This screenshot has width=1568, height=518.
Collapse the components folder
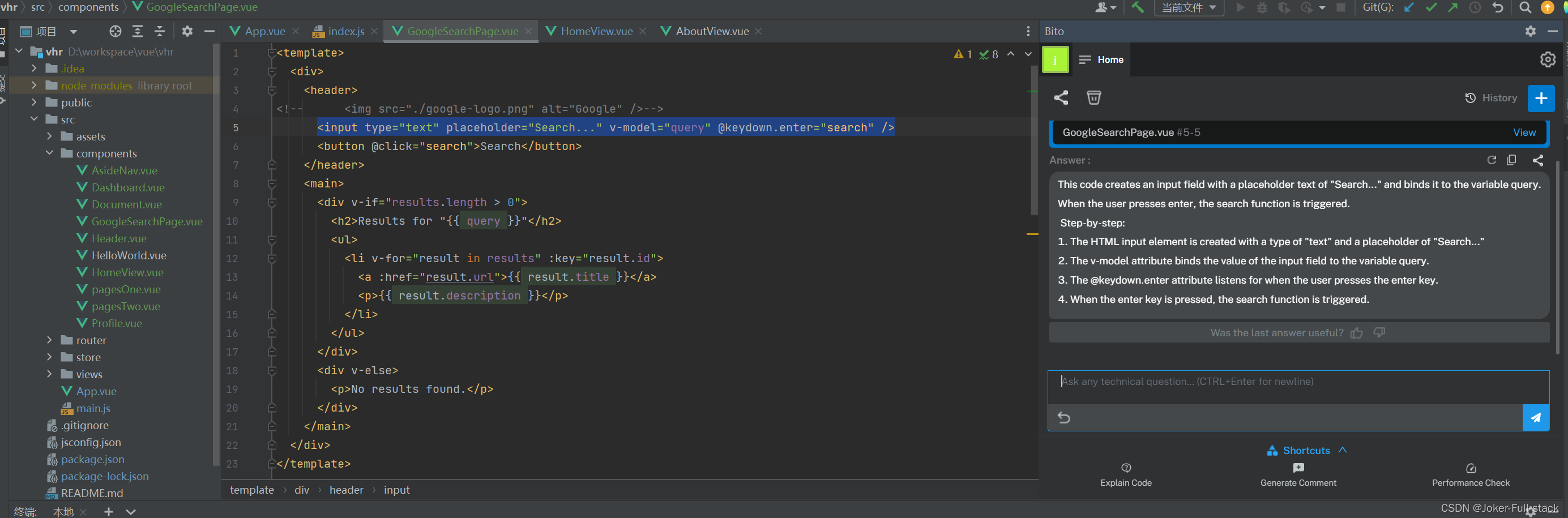point(49,153)
